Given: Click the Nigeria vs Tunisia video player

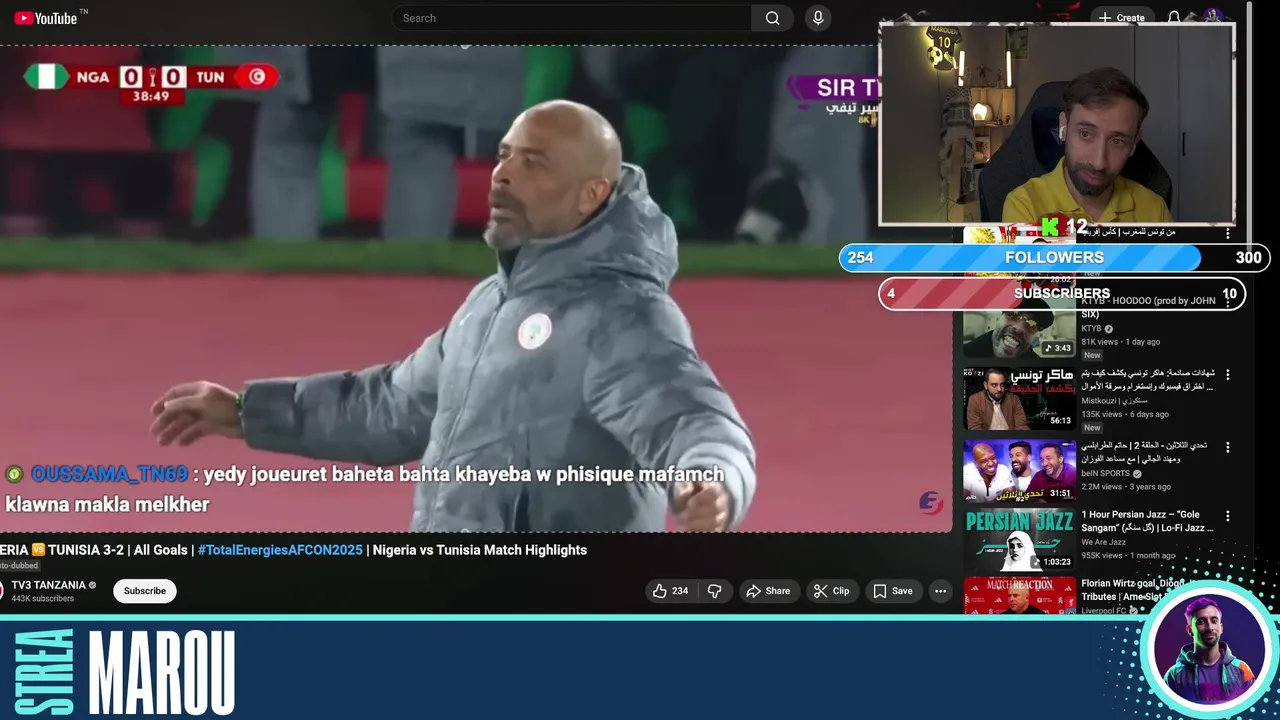Looking at the screenshot, I should point(476,288).
